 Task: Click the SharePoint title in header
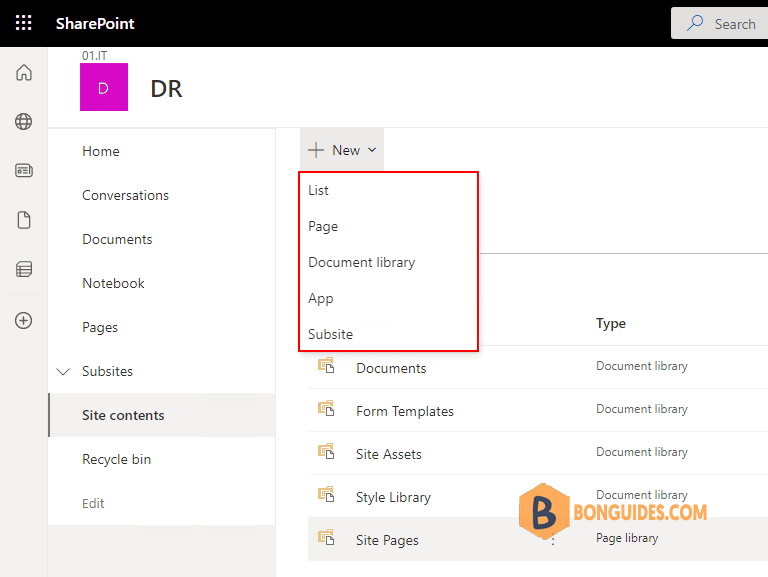click(x=95, y=24)
